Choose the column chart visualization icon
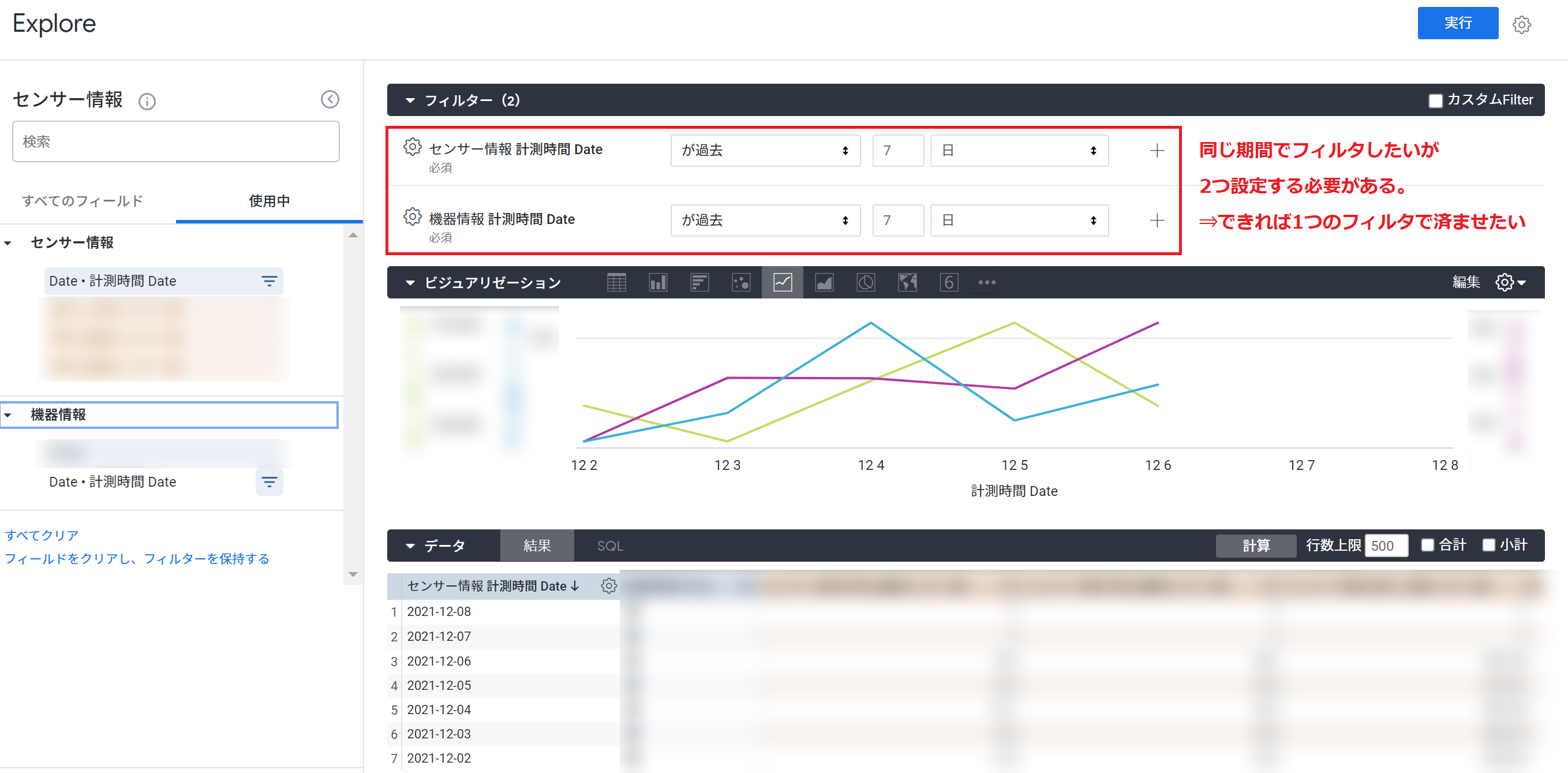Viewport: 1568px width, 773px height. 657,282
